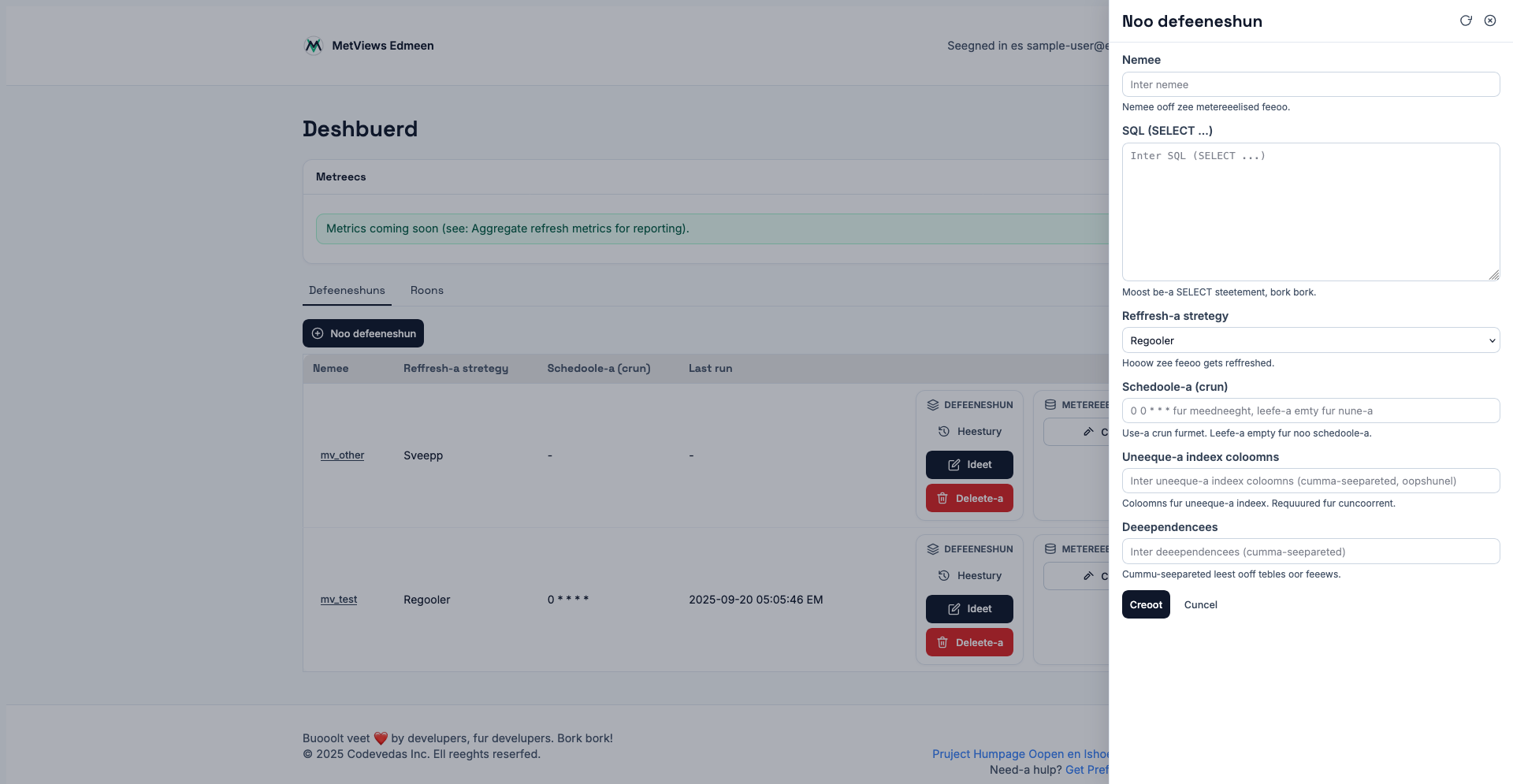This screenshot has width=1513, height=784.
Task: Click Deleete-a trash button for mv_test
Action: point(969,642)
